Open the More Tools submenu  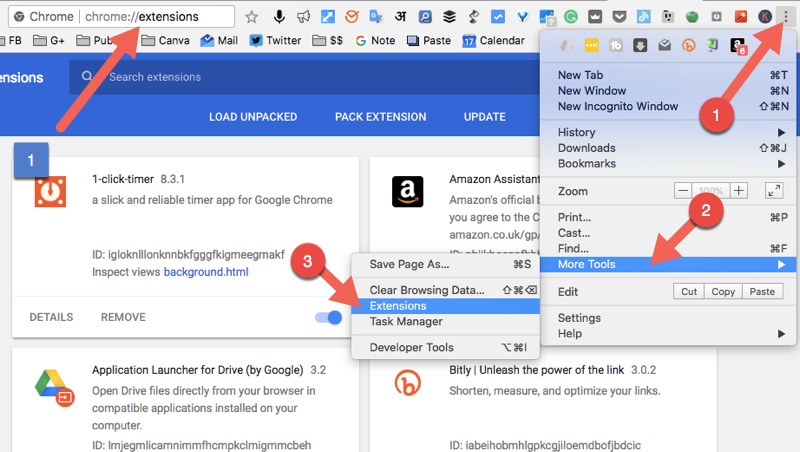point(668,264)
